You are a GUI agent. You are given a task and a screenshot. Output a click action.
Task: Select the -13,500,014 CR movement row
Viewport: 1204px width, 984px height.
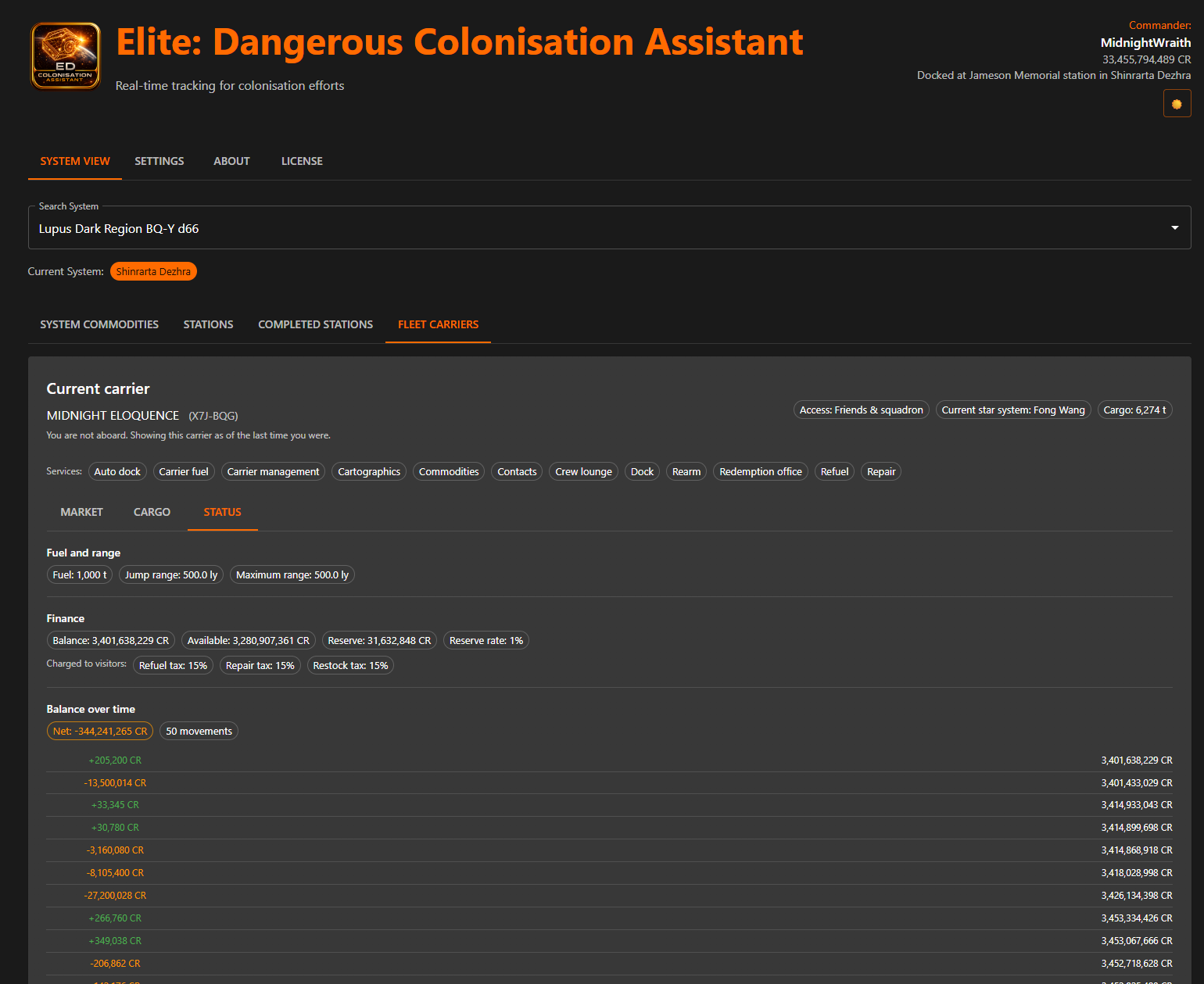pyautogui.click(x=609, y=783)
